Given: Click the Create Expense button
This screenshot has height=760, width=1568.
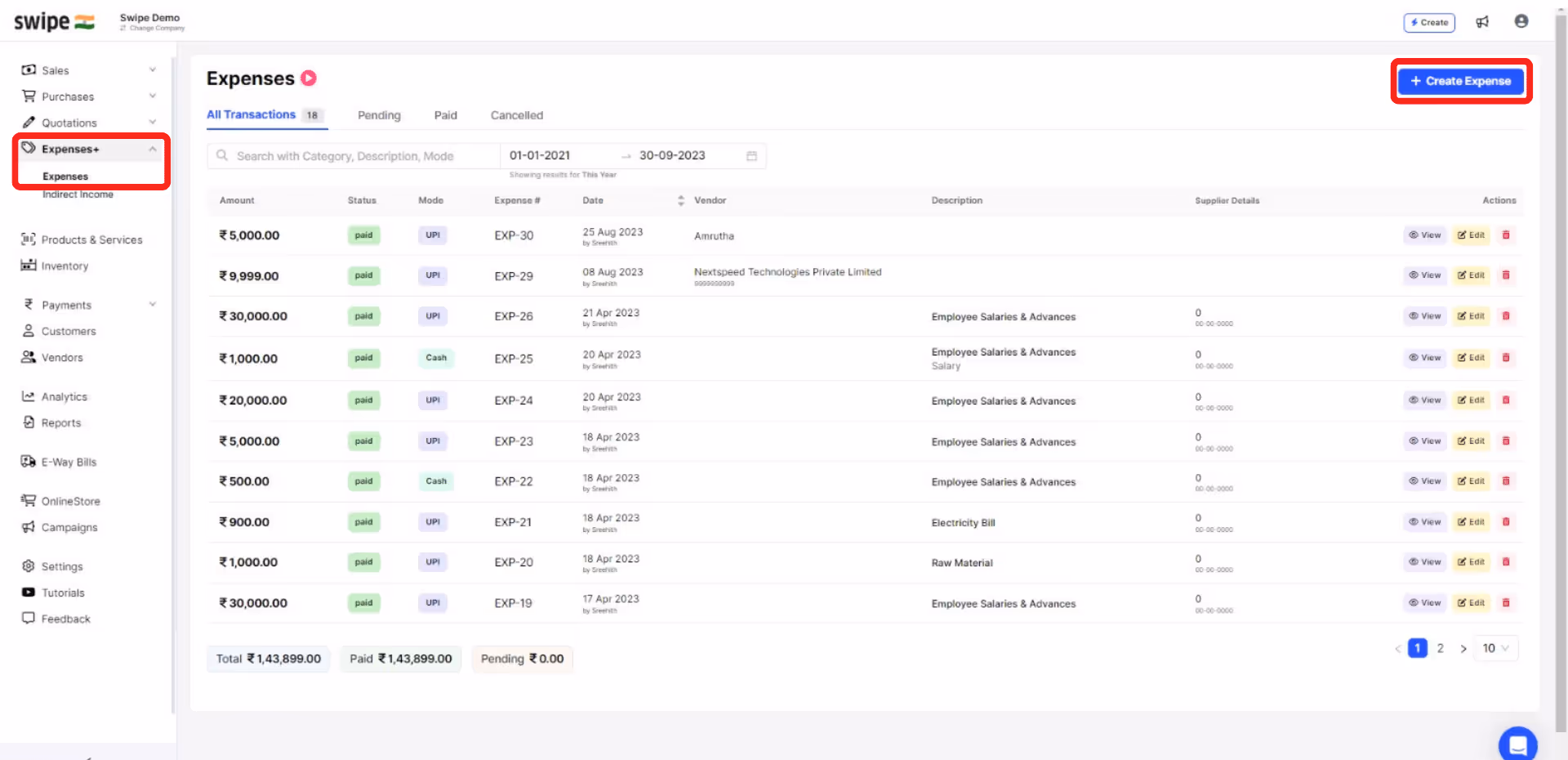Looking at the screenshot, I should point(1461,81).
